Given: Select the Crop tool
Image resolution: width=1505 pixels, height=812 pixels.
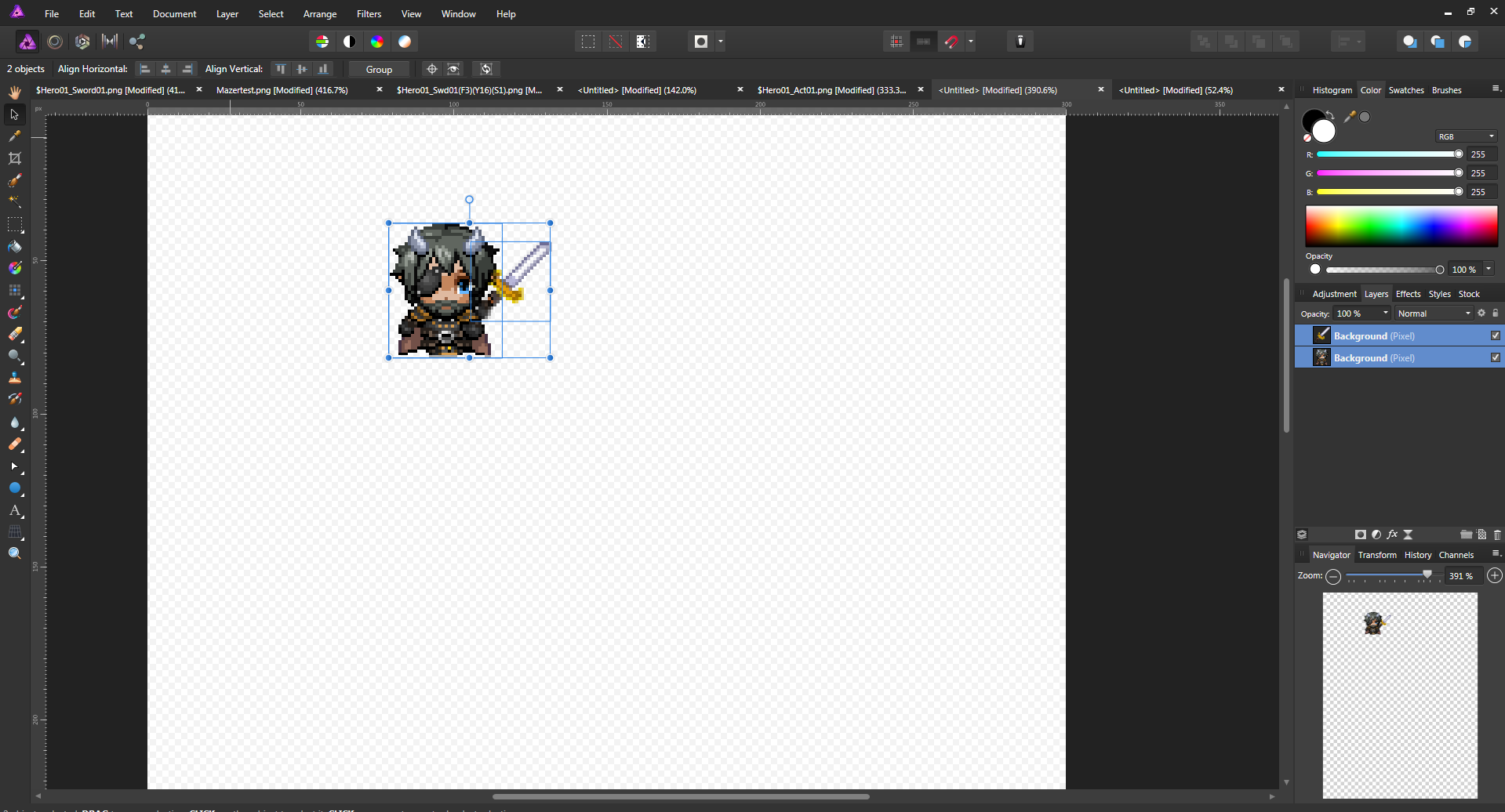Looking at the screenshot, I should tap(14, 158).
